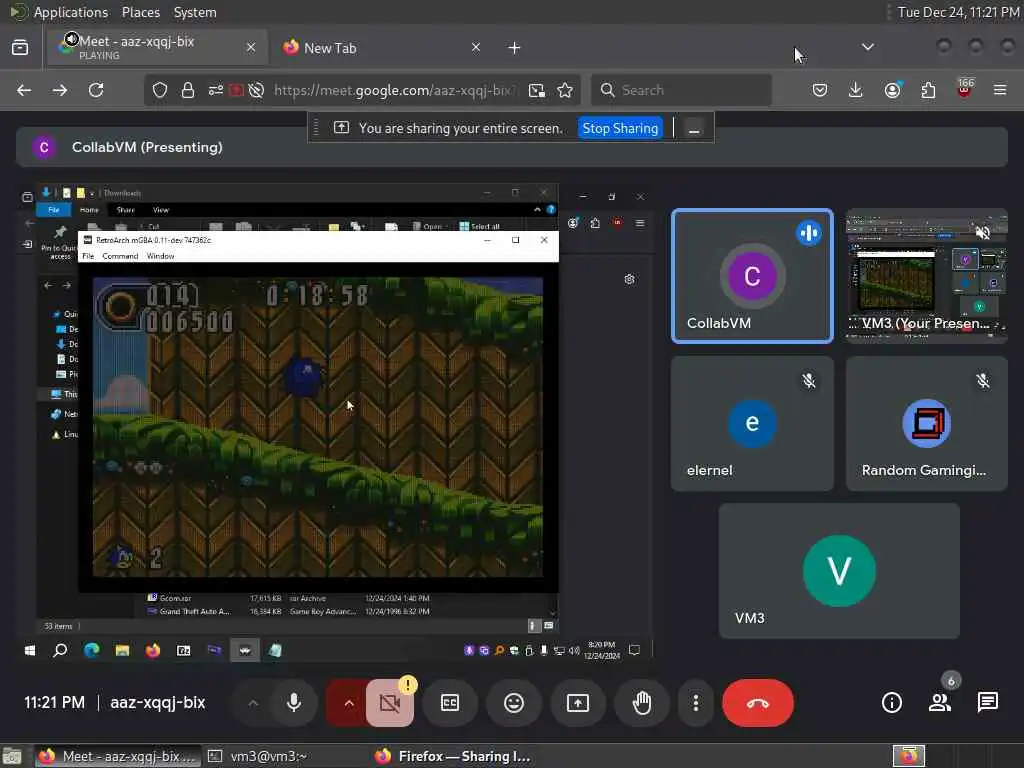1024x768 pixels.
Task: Expand video settings chevron beside camera
Action: click(x=348, y=703)
